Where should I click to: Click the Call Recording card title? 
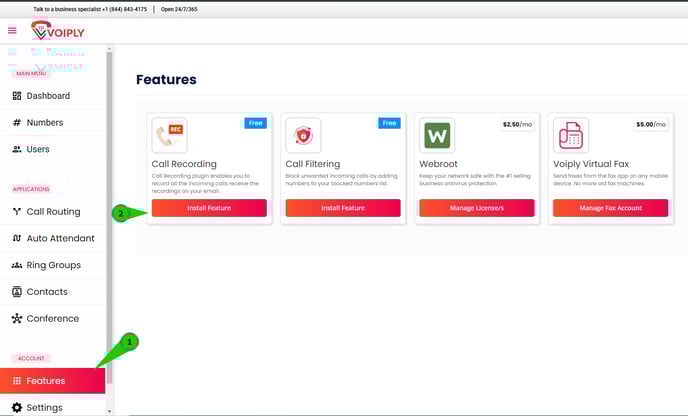pyautogui.click(x=184, y=164)
